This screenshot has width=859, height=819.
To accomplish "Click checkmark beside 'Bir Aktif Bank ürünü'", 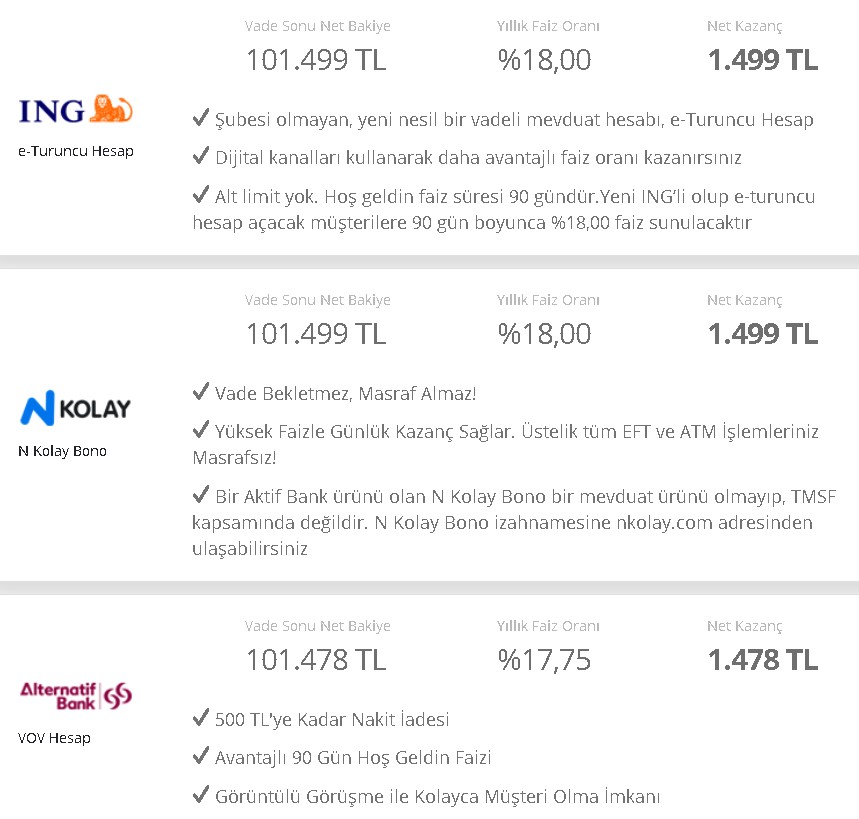I will click(201, 495).
